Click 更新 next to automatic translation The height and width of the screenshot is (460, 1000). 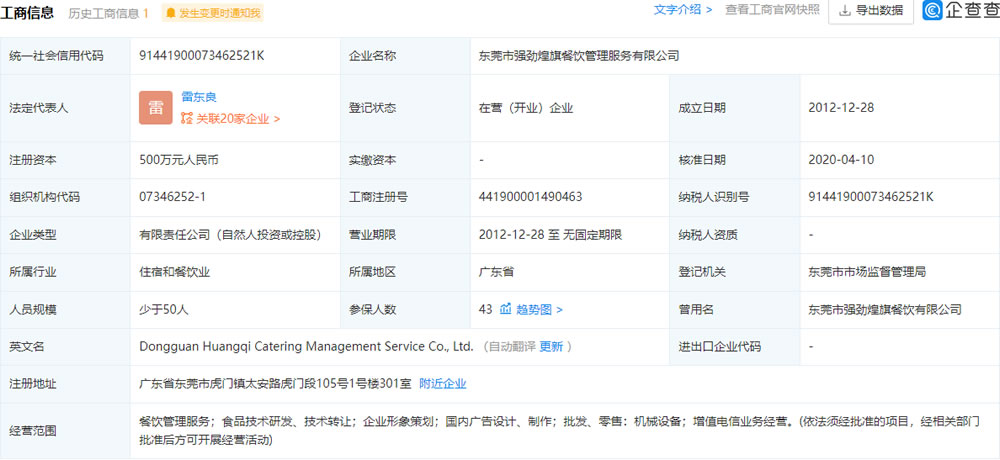pos(551,347)
